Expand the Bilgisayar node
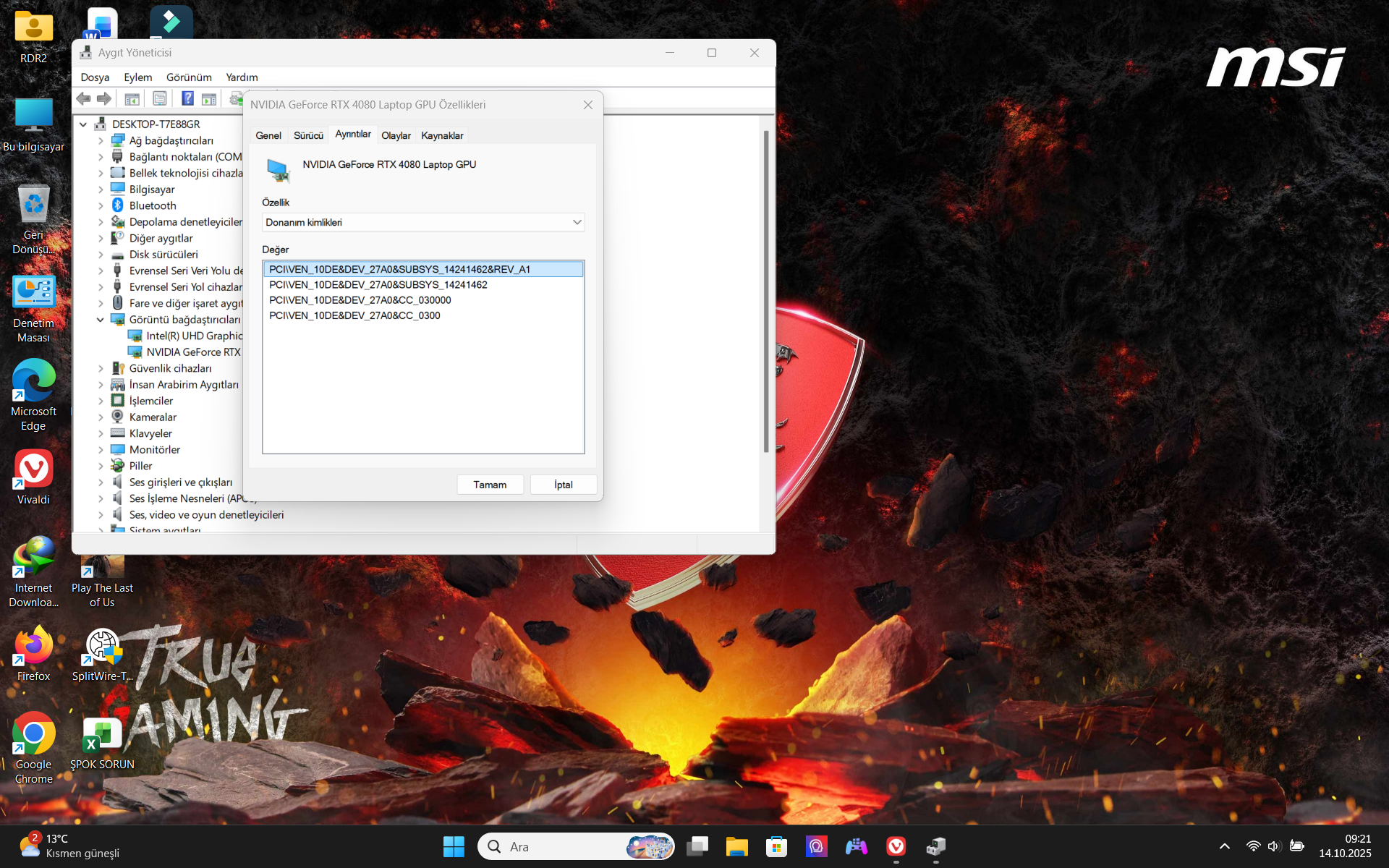Viewport: 1389px width, 868px height. coord(101,190)
